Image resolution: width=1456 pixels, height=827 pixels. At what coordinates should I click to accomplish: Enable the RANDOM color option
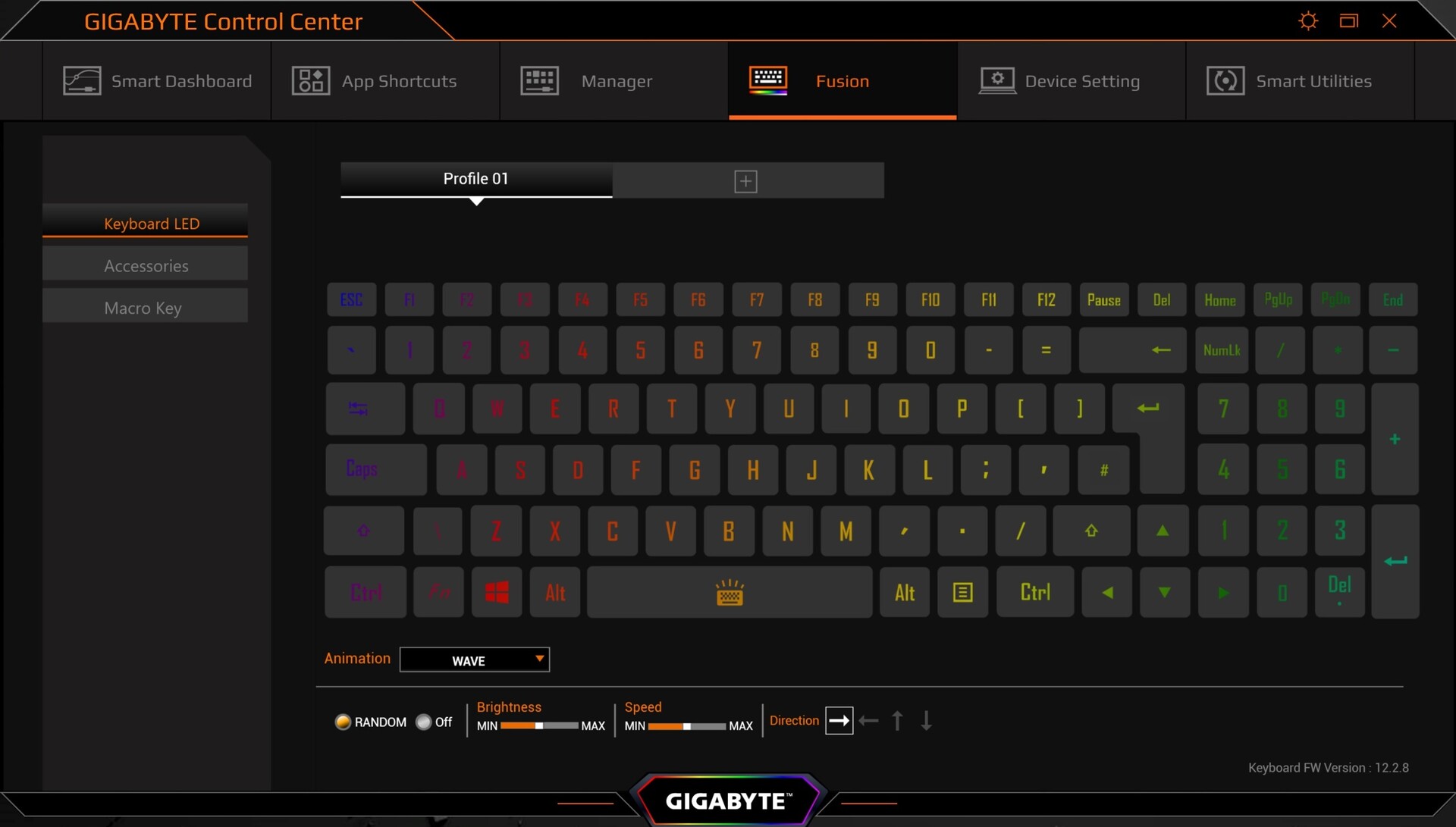[343, 722]
